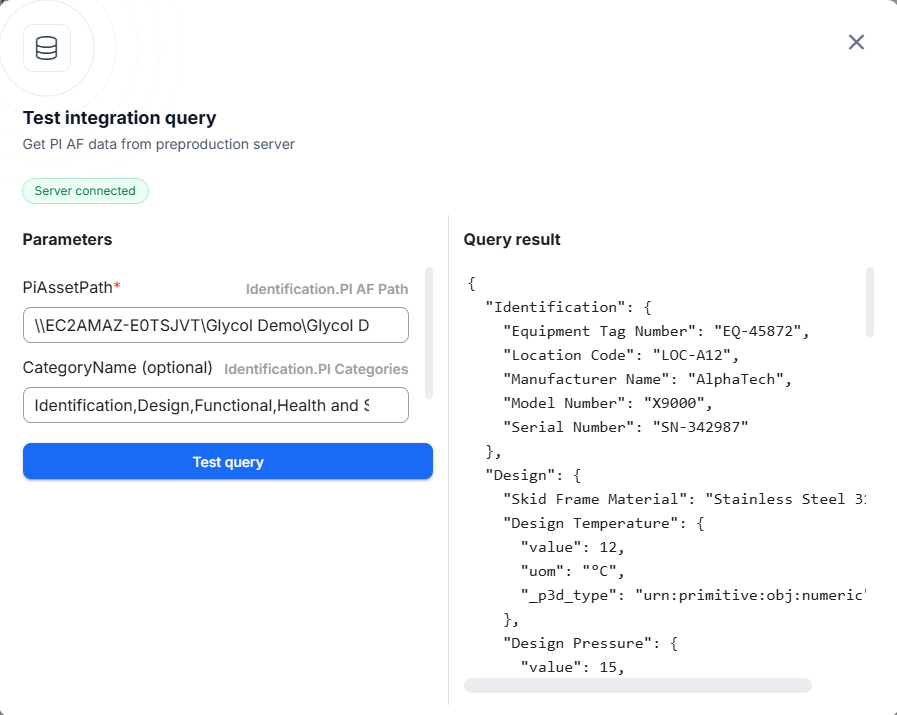
Task: Run the blue Test query button
Action: [x=228, y=462]
